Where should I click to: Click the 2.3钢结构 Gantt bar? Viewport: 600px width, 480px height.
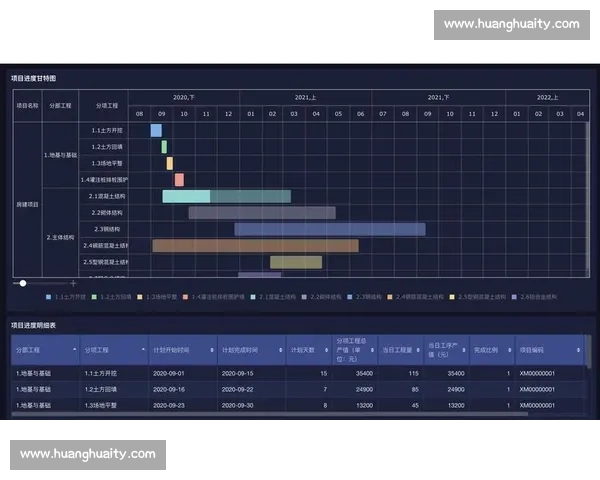(329, 229)
